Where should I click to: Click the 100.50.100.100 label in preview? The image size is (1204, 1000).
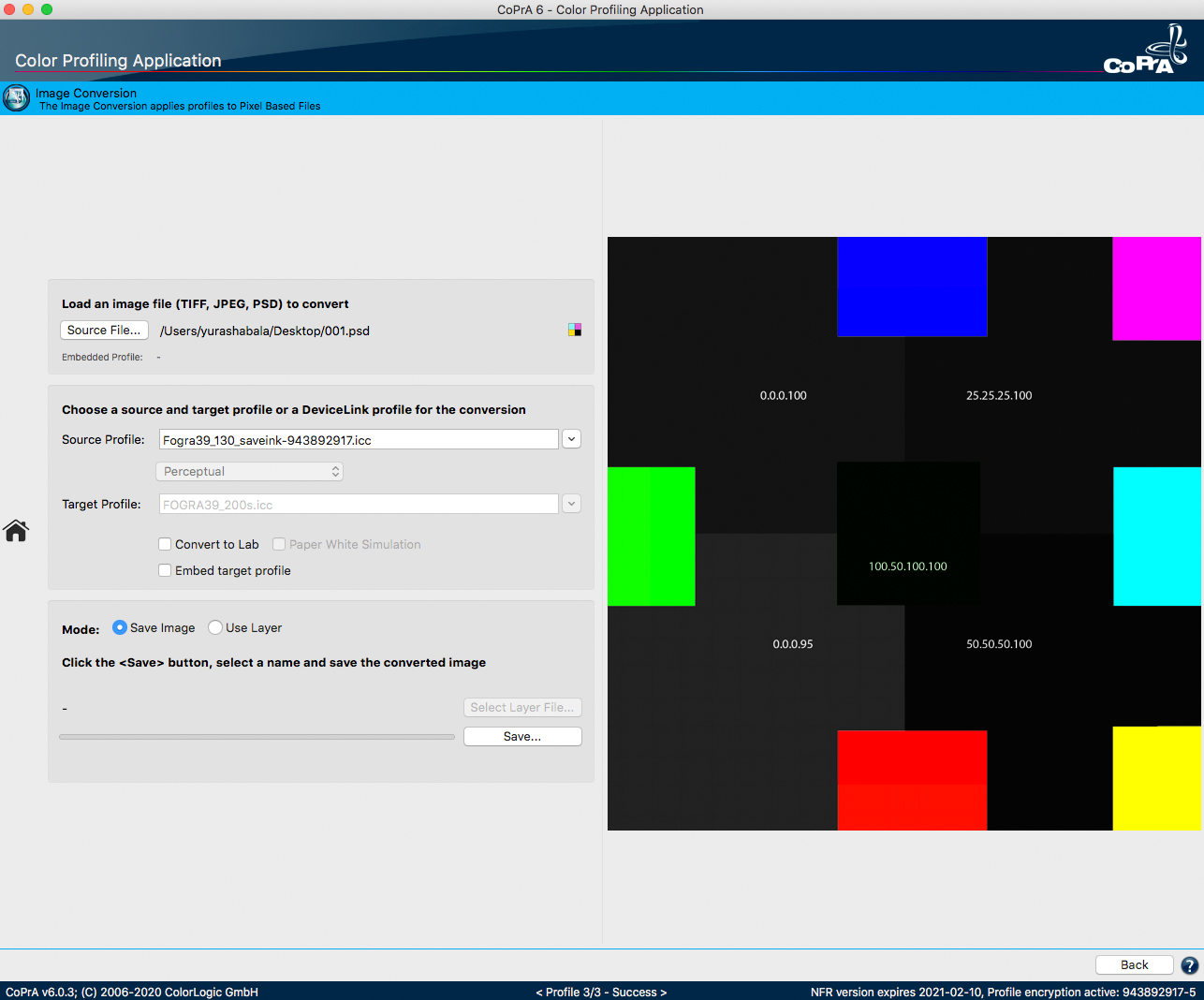(908, 566)
